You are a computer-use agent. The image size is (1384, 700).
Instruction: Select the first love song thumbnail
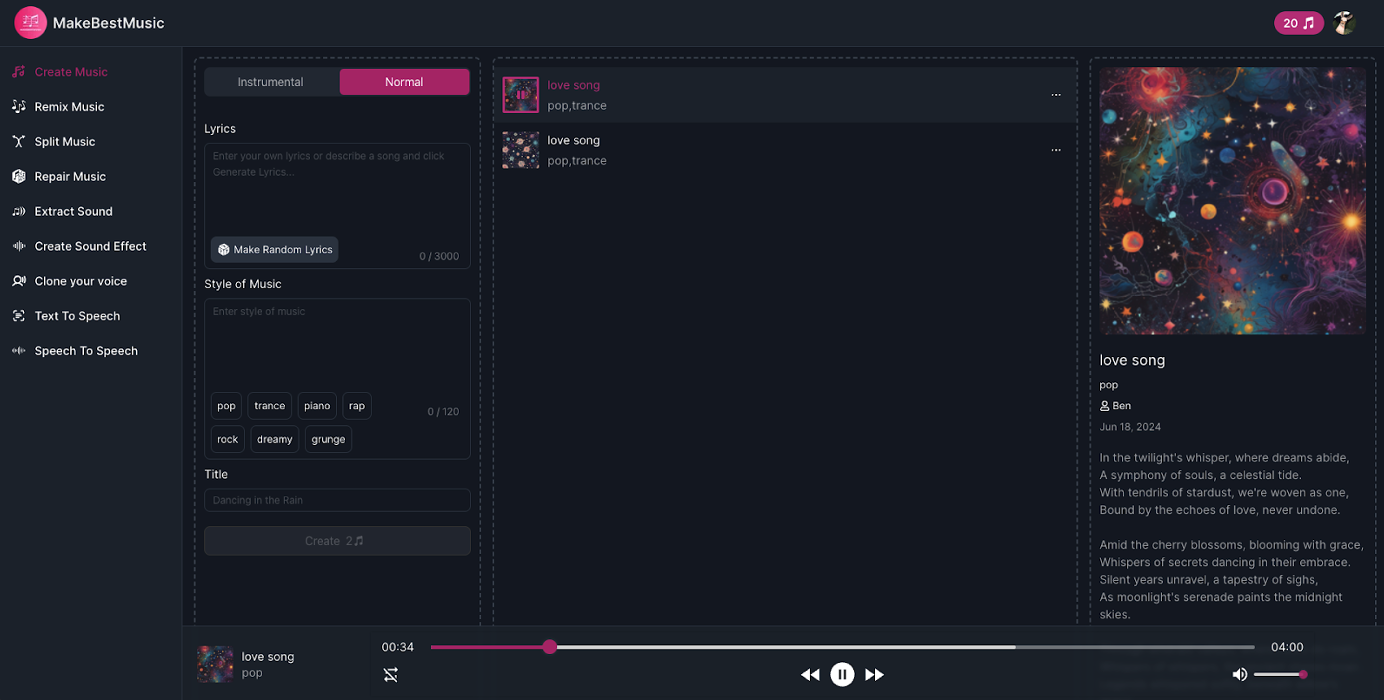[521, 95]
